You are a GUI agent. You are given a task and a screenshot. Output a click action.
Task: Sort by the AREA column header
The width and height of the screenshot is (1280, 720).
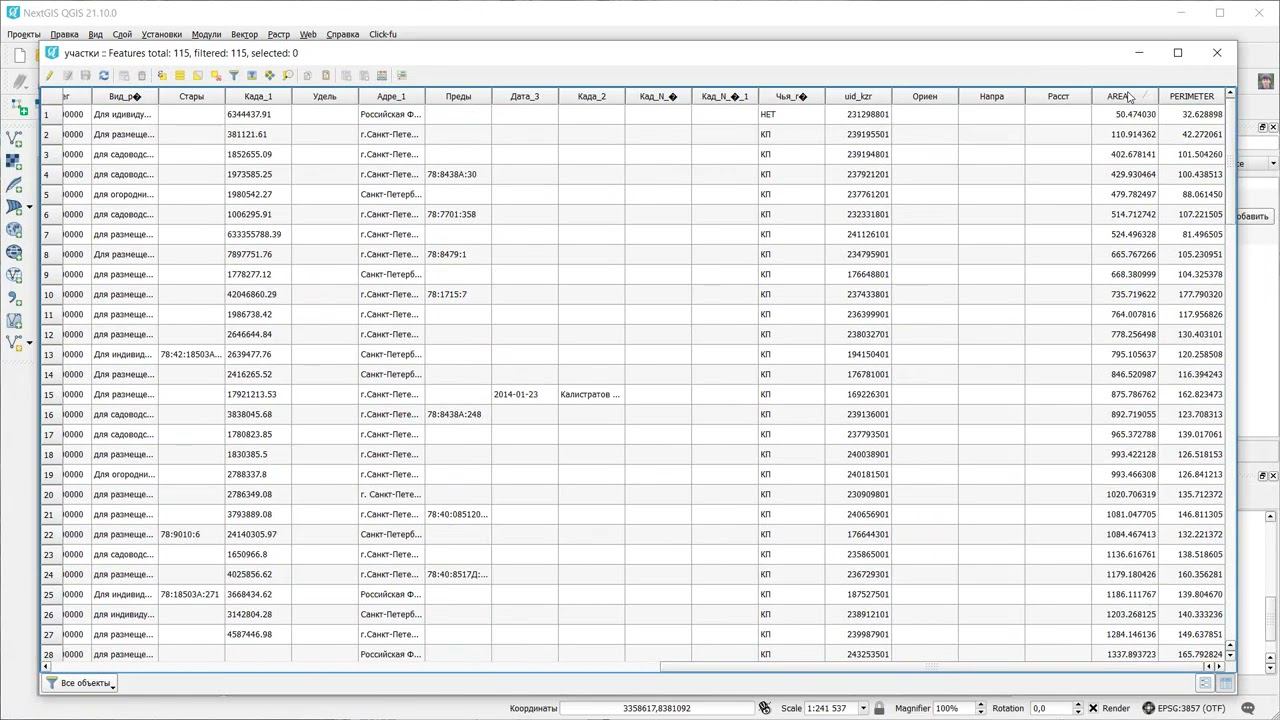[x=1124, y=96]
